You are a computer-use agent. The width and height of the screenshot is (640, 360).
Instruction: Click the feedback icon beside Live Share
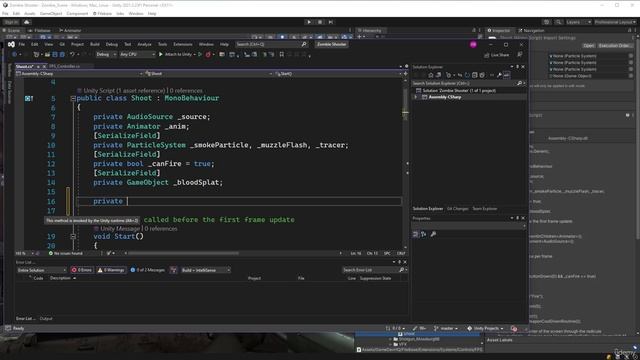[520, 55]
